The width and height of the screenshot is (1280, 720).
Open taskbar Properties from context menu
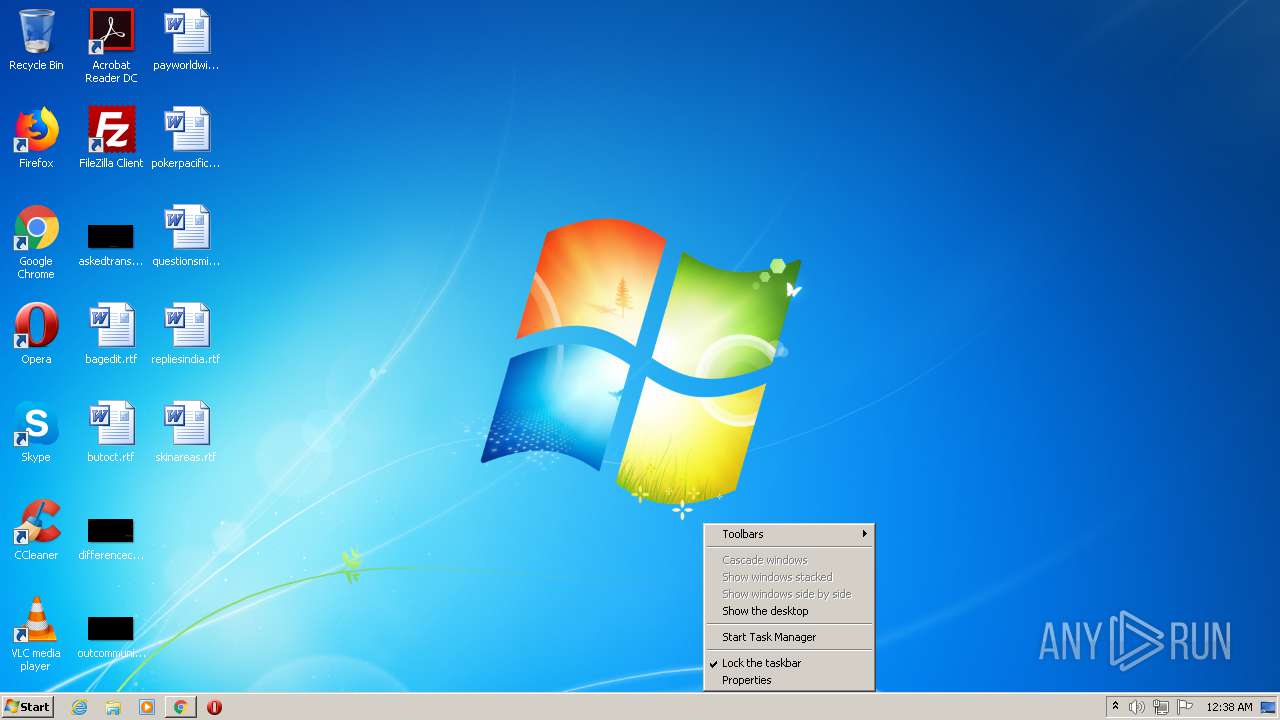[x=789, y=680]
